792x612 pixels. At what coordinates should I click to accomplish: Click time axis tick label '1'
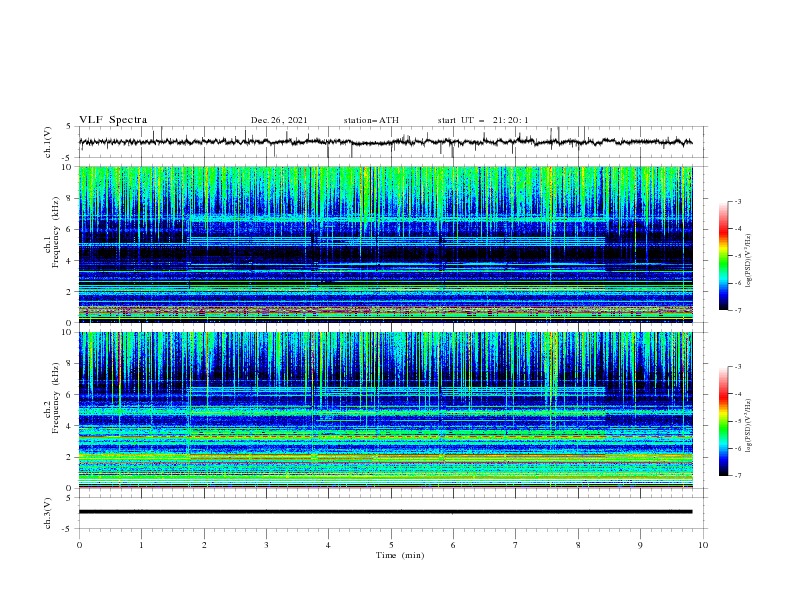pyautogui.click(x=141, y=545)
